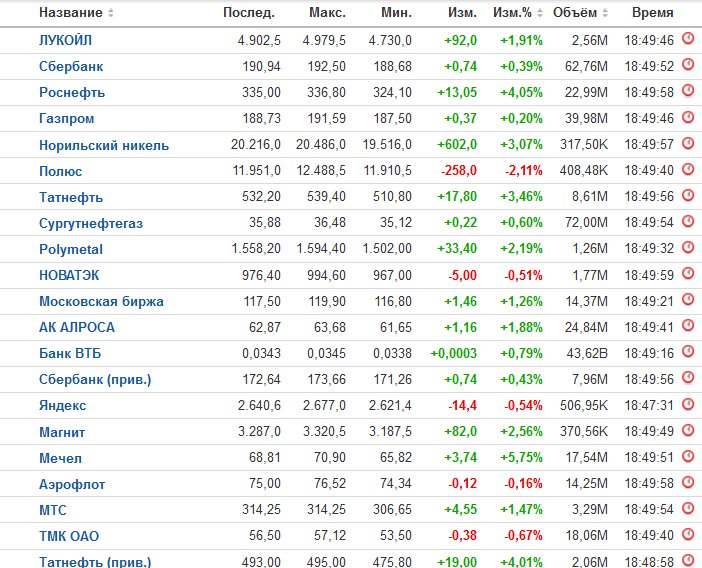Open the ТМК ОАО link
This screenshot has height=568, width=702.
coord(69,536)
